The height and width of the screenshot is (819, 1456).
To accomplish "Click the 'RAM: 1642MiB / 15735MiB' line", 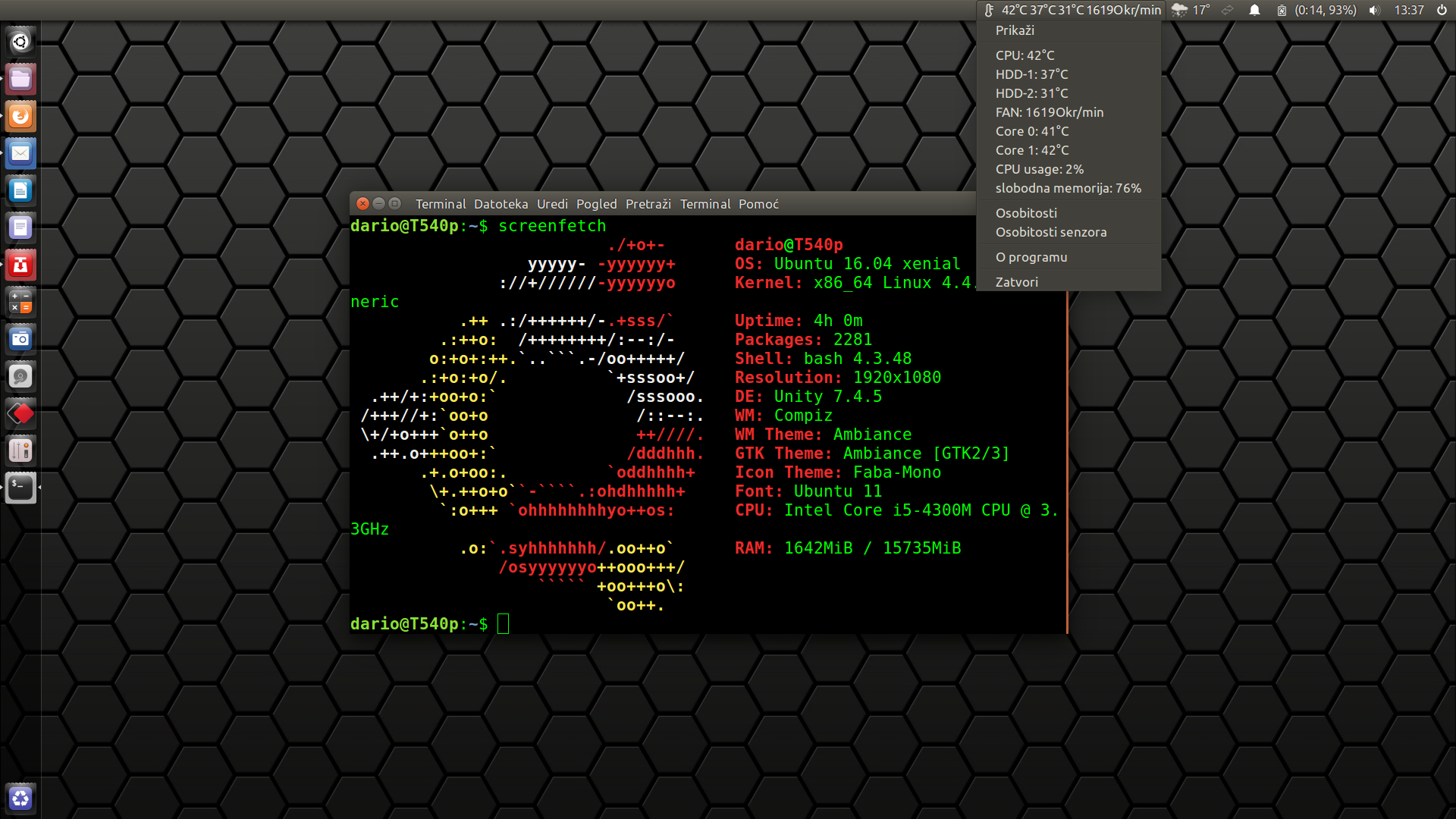I will pos(847,548).
